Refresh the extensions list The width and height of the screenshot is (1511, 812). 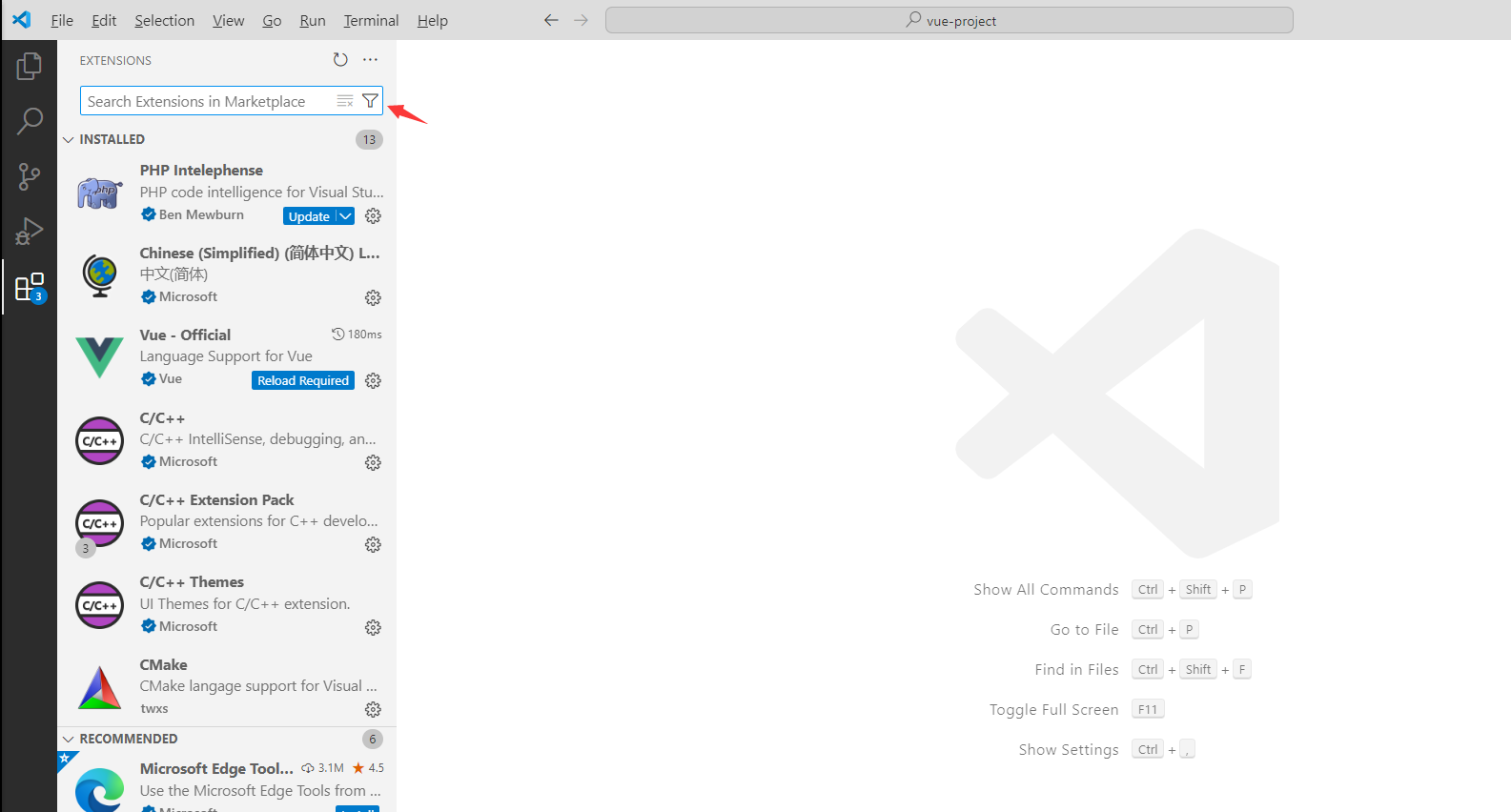point(340,60)
